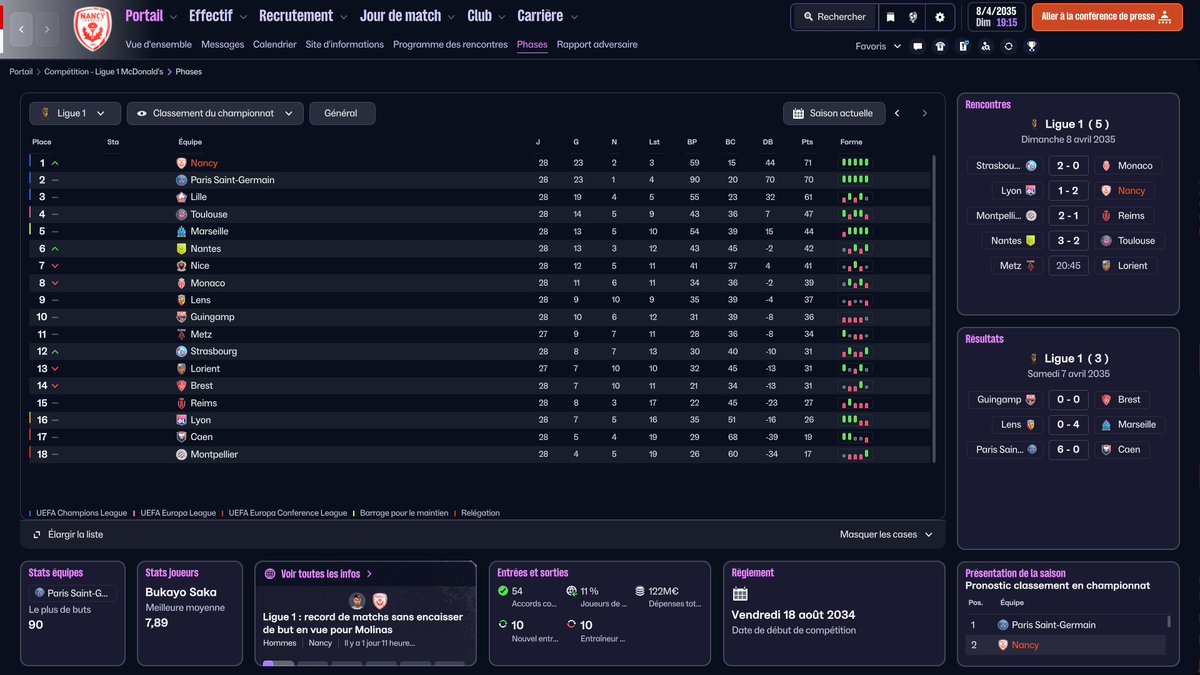Viewport: 1200px width, 675px height.
Task: Click the Général button
Action: (342, 113)
